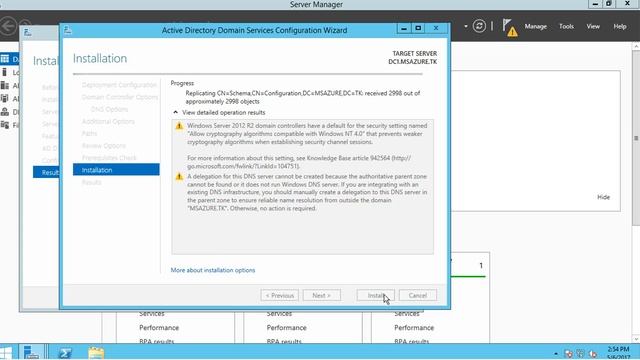The image size is (640, 360).
Task: Click Hide in the Server Manager welcome tile
Action: [x=603, y=197]
